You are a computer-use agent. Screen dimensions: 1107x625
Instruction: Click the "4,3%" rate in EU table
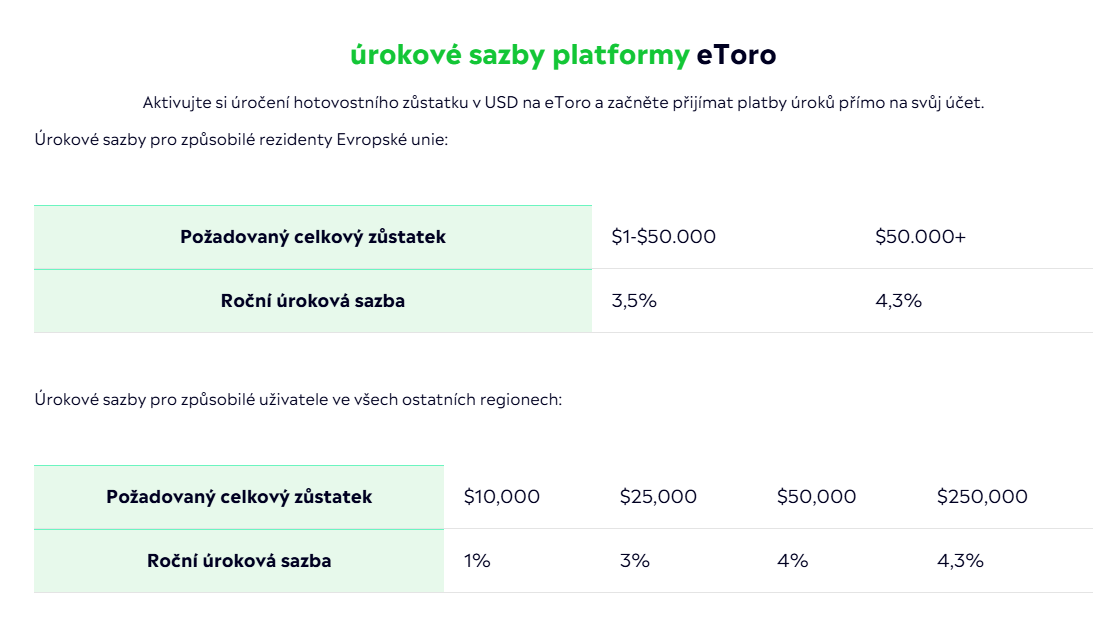[898, 301]
